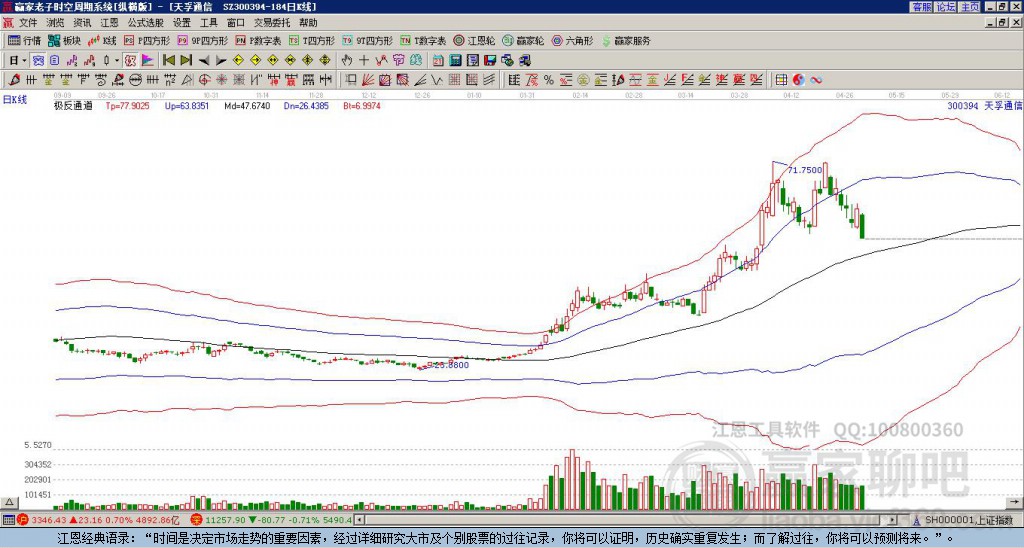The image size is (1024, 548).
Task: Click the gold 金 circle icon
Action: pos(583,80)
